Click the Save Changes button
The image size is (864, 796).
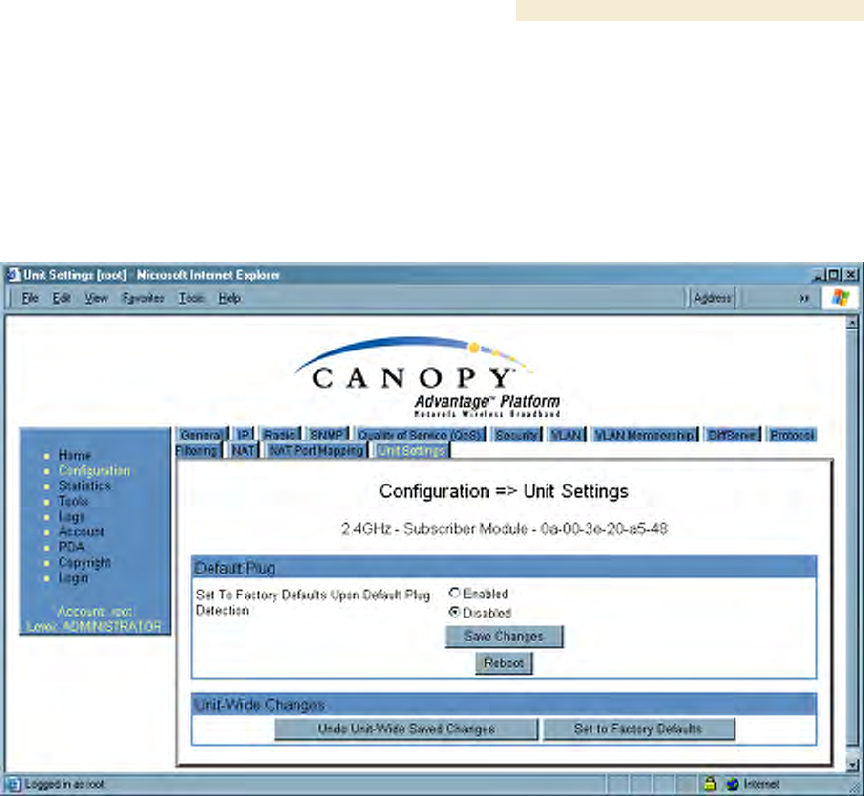tap(504, 636)
